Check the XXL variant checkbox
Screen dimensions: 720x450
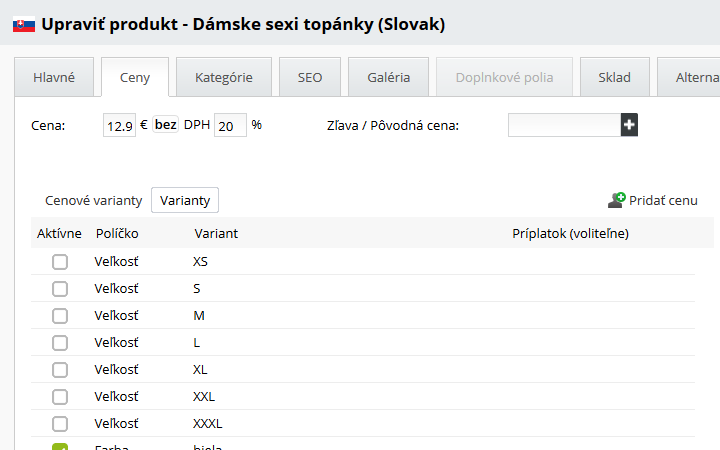point(60,397)
